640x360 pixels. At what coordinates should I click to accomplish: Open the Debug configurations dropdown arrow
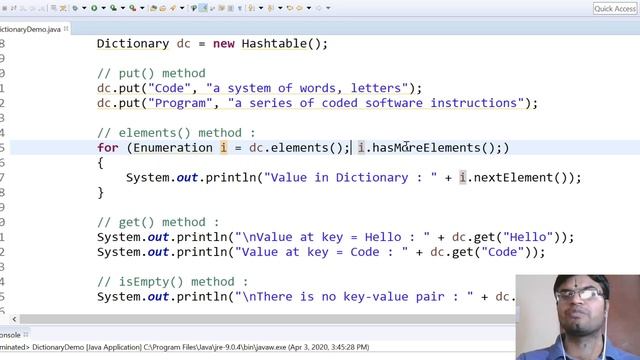click(x=84, y=8)
